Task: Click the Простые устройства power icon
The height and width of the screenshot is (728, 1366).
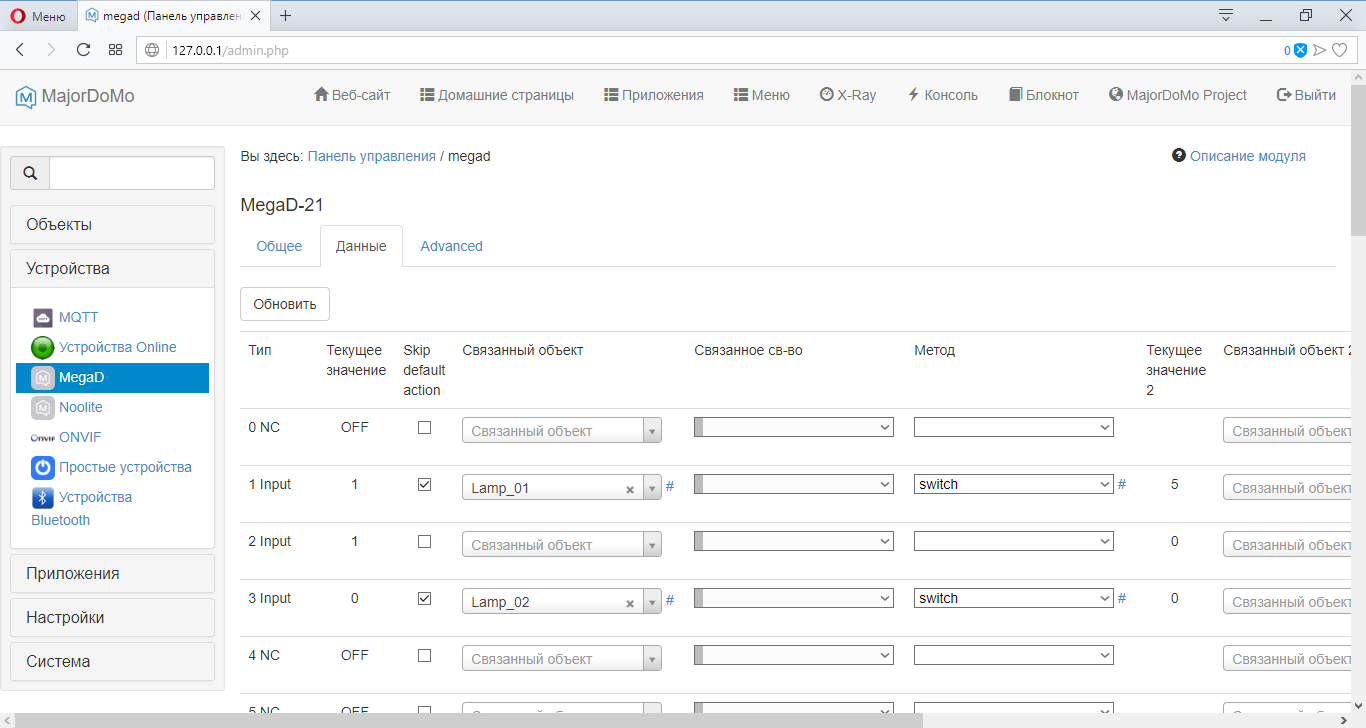Action: click(x=42, y=468)
